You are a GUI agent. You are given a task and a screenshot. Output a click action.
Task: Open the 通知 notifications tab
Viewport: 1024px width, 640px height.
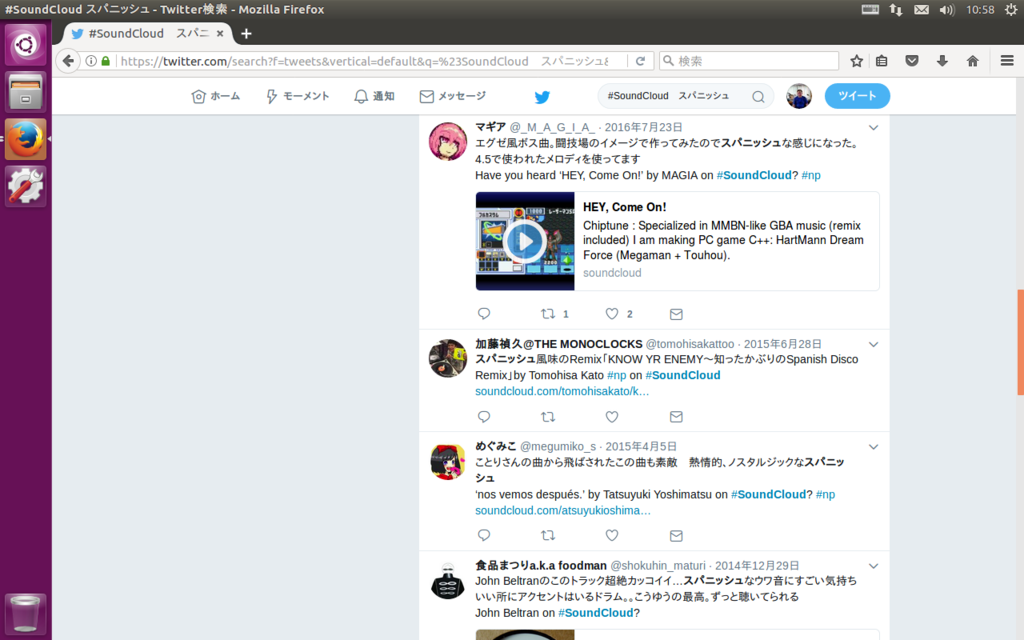pos(374,97)
